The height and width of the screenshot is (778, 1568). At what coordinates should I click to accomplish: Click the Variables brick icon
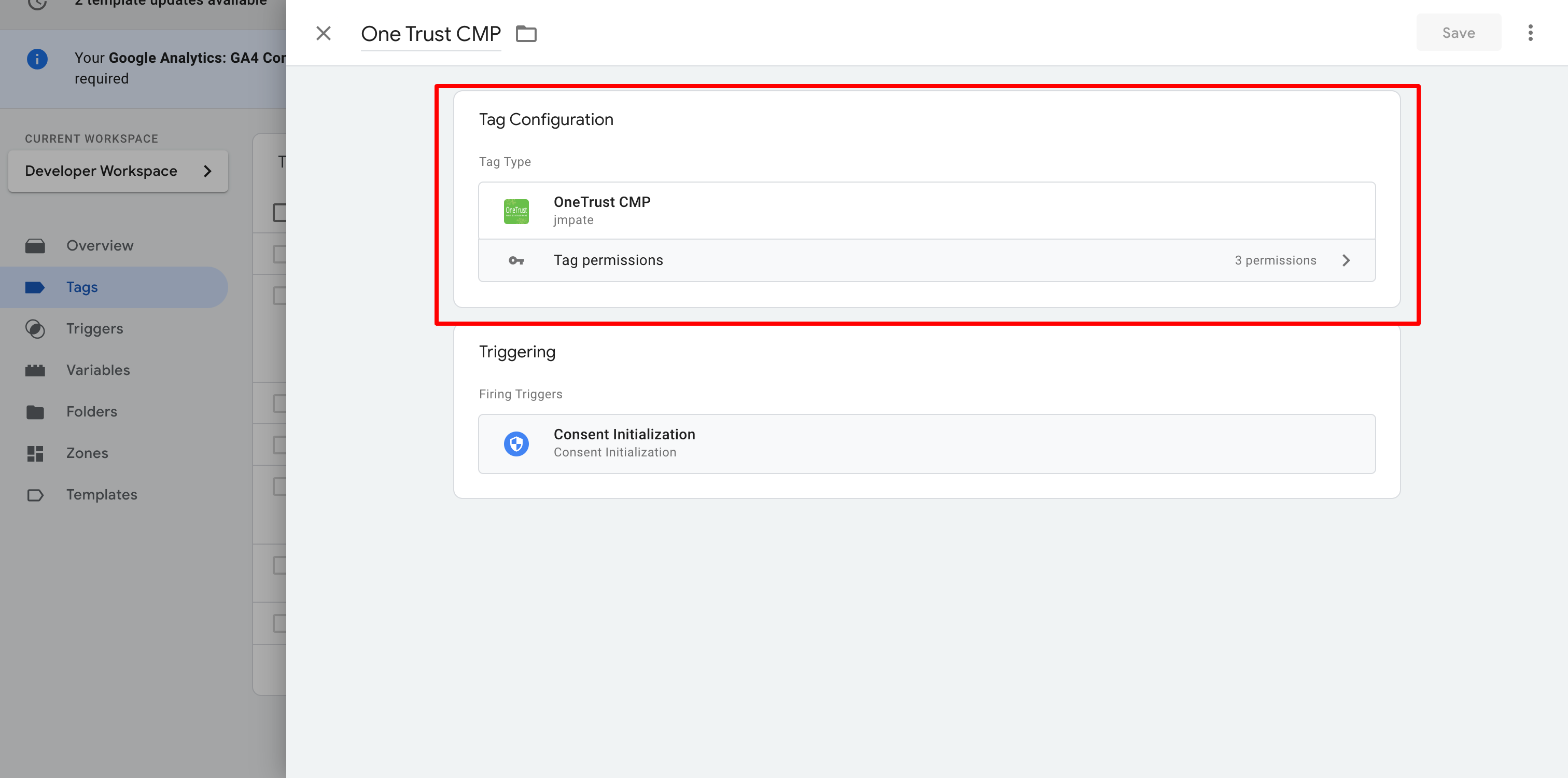[35, 370]
